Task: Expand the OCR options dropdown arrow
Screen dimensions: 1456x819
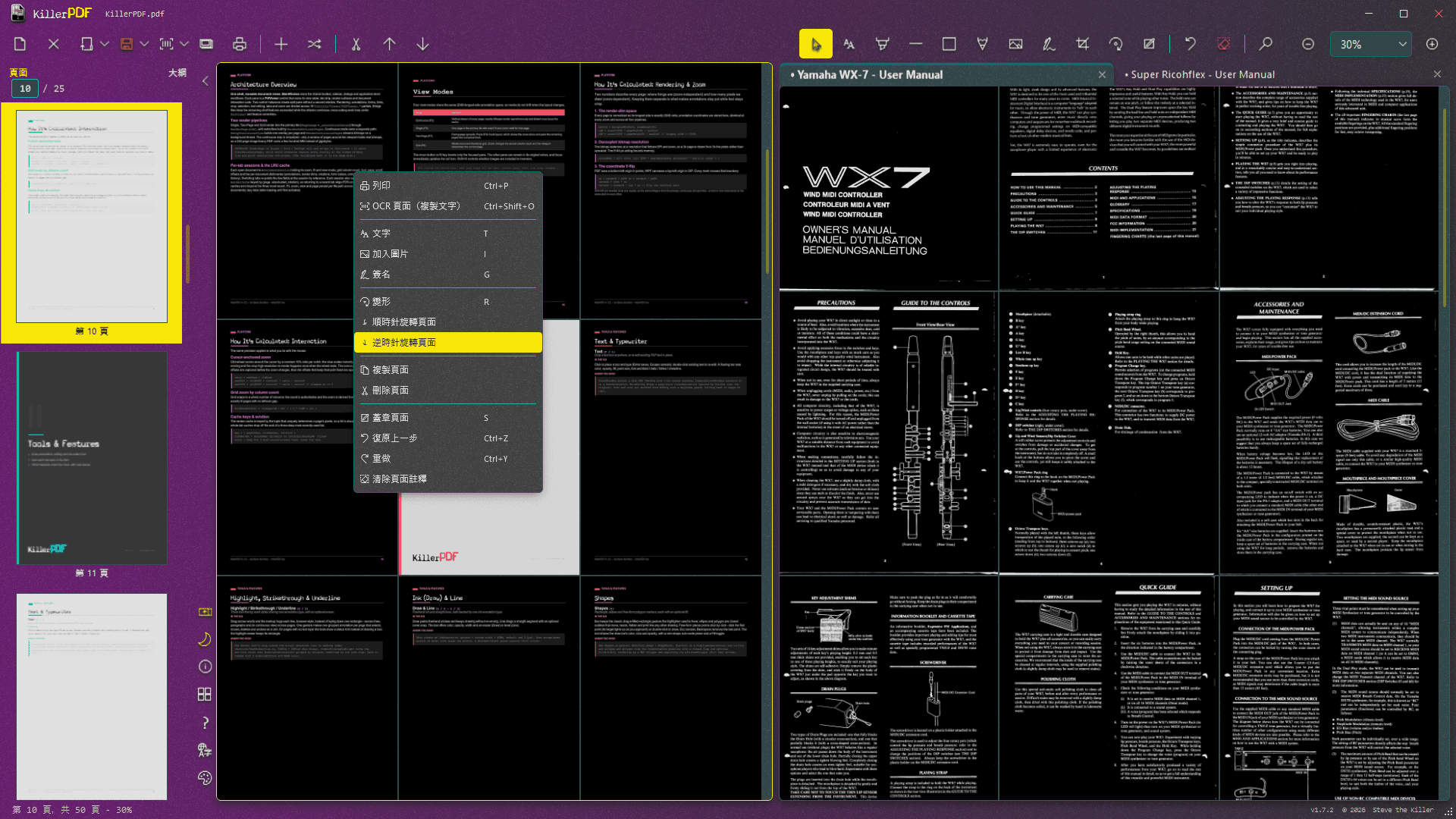Action: [184, 44]
